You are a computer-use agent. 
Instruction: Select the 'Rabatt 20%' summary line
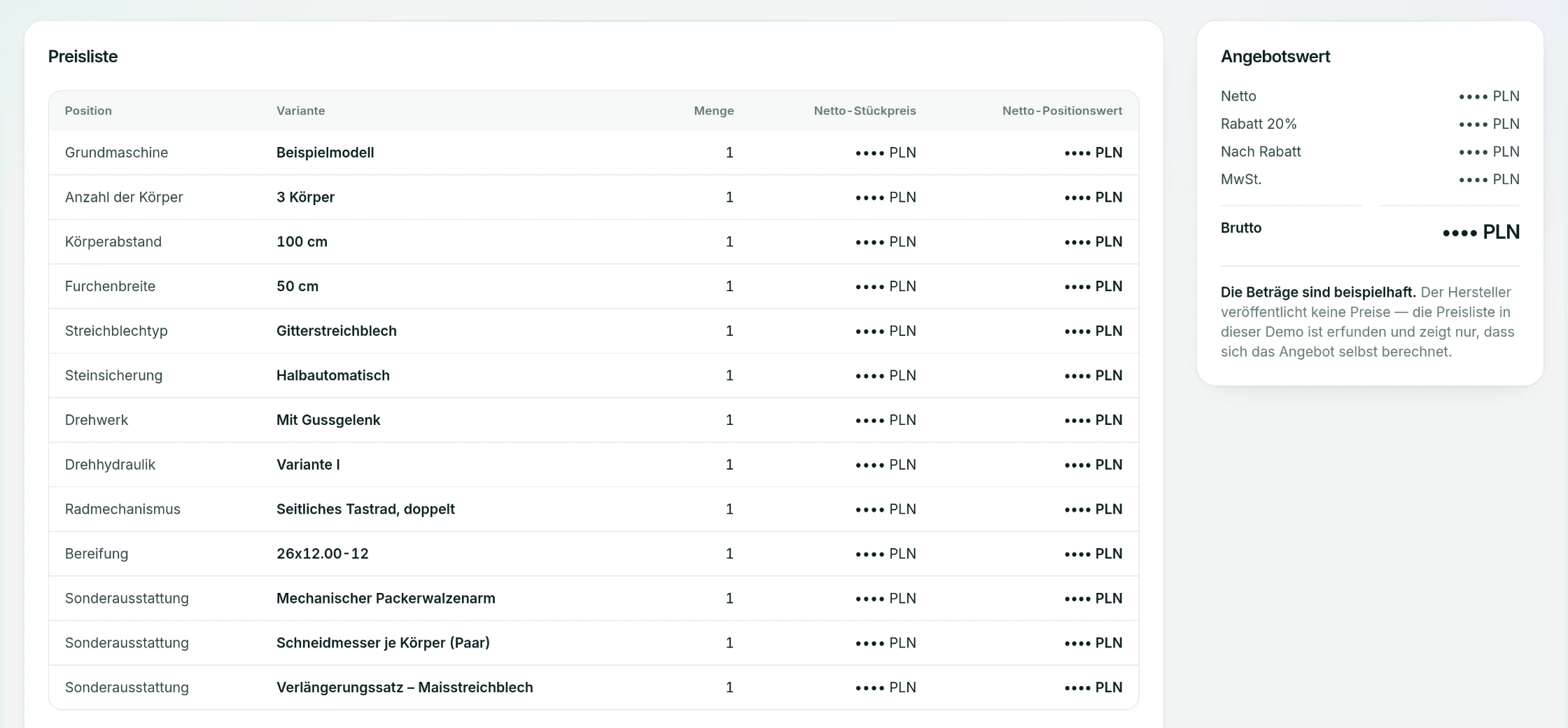point(1259,124)
